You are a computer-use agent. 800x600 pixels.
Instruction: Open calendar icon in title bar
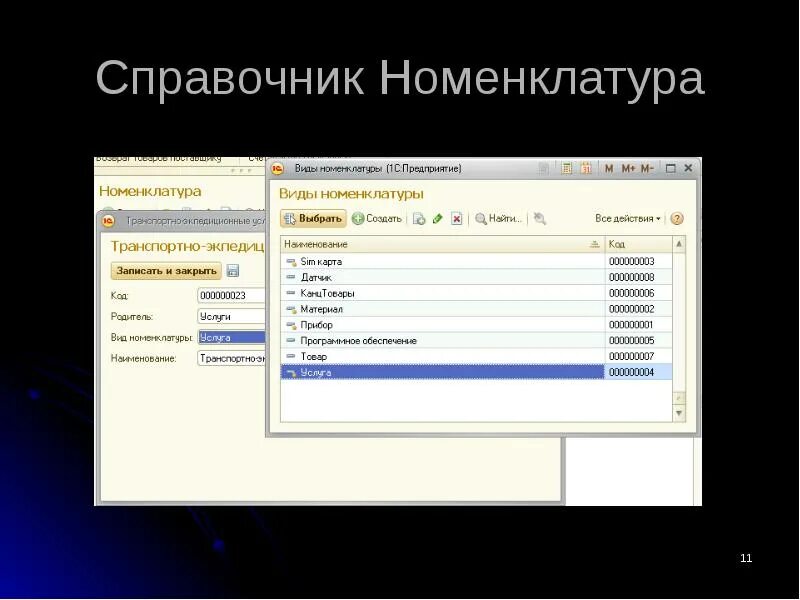(x=586, y=168)
